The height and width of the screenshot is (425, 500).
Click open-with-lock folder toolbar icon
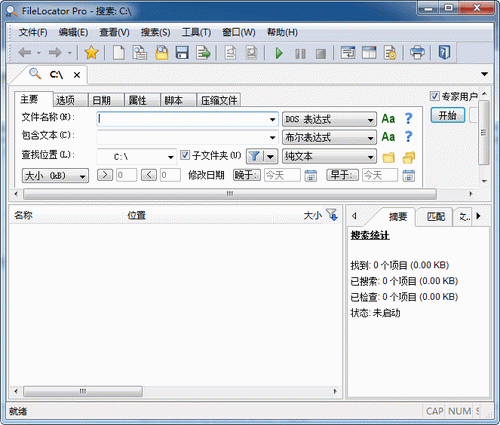tap(162, 53)
